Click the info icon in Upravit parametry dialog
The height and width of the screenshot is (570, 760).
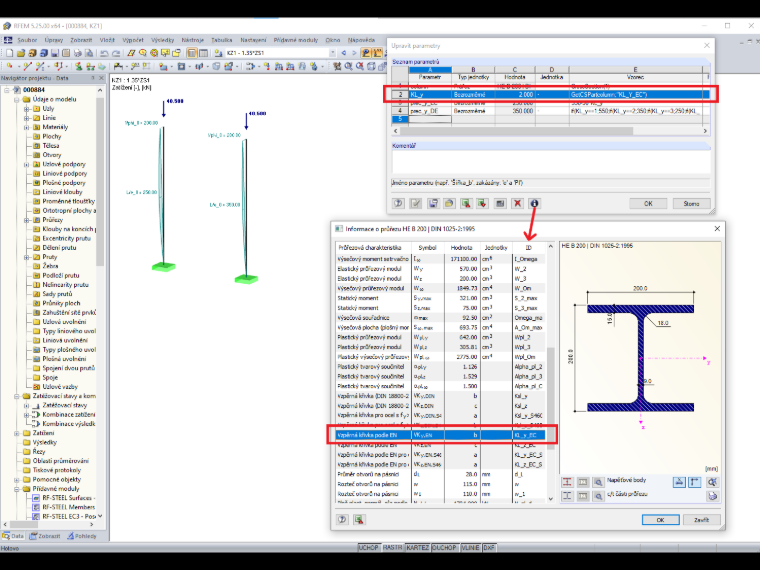[x=534, y=204]
